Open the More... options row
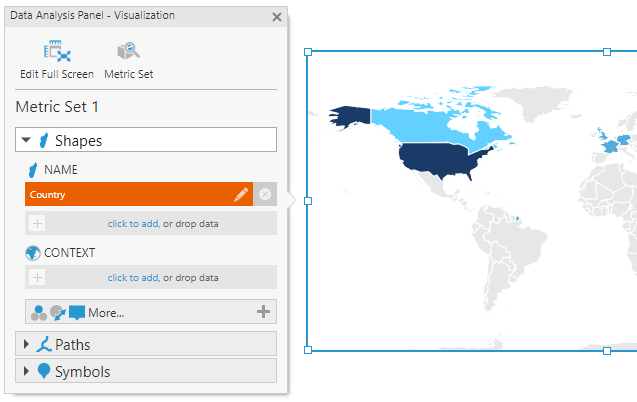The height and width of the screenshot is (402, 637). click(x=106, y=313)
